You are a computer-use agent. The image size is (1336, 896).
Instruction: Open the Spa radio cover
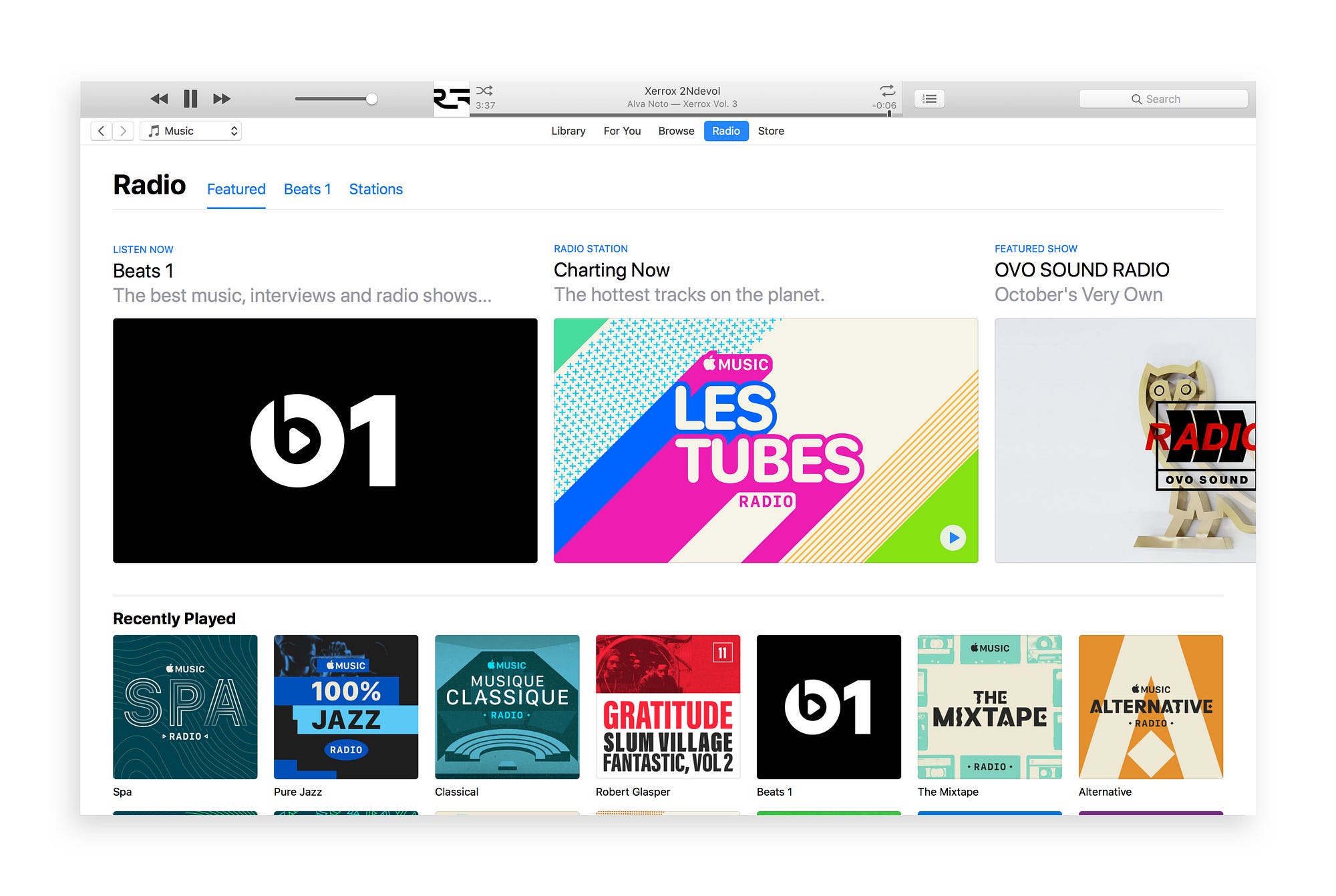185,707
